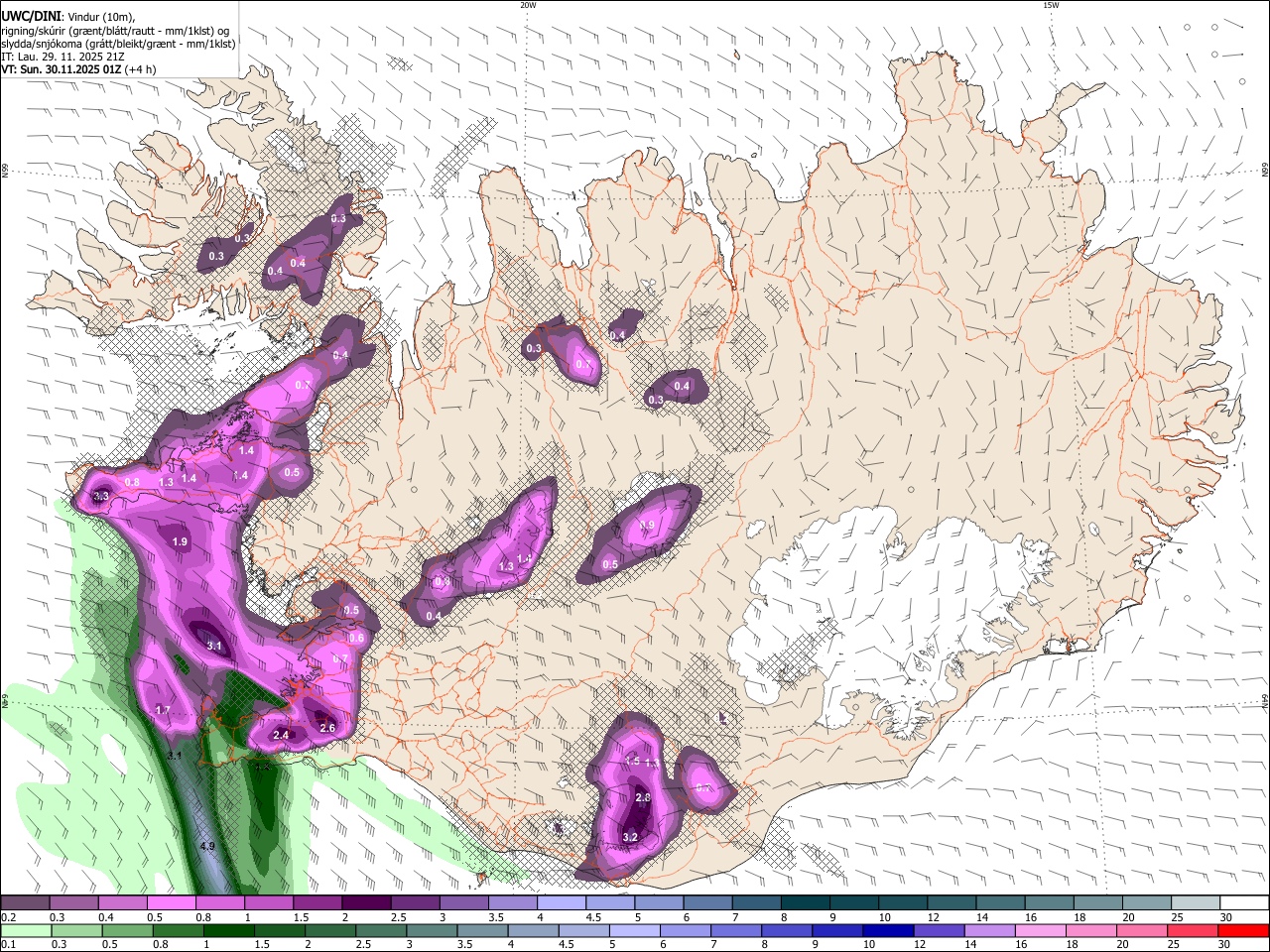The width and height of the screenshot is (1270, 952).
Task: Click the 0.9 precipitation value in central highlands
Action: tap(647, 526)
